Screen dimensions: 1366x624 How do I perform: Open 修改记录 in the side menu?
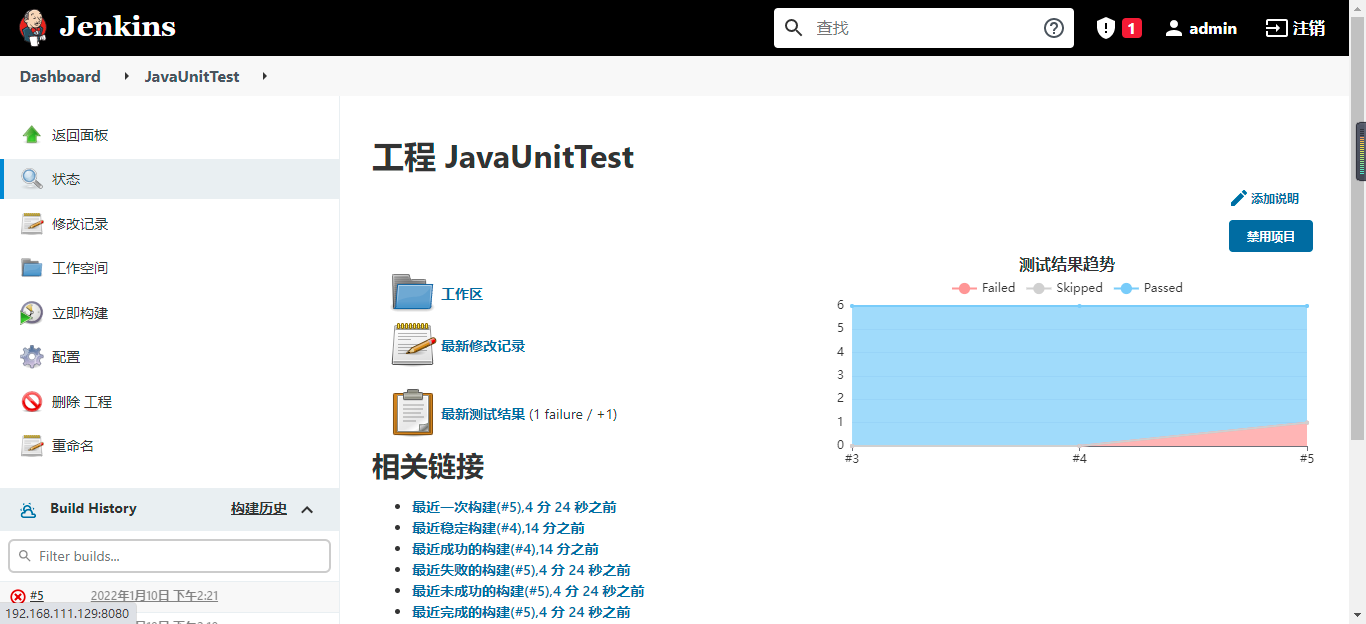pos(80,224)
